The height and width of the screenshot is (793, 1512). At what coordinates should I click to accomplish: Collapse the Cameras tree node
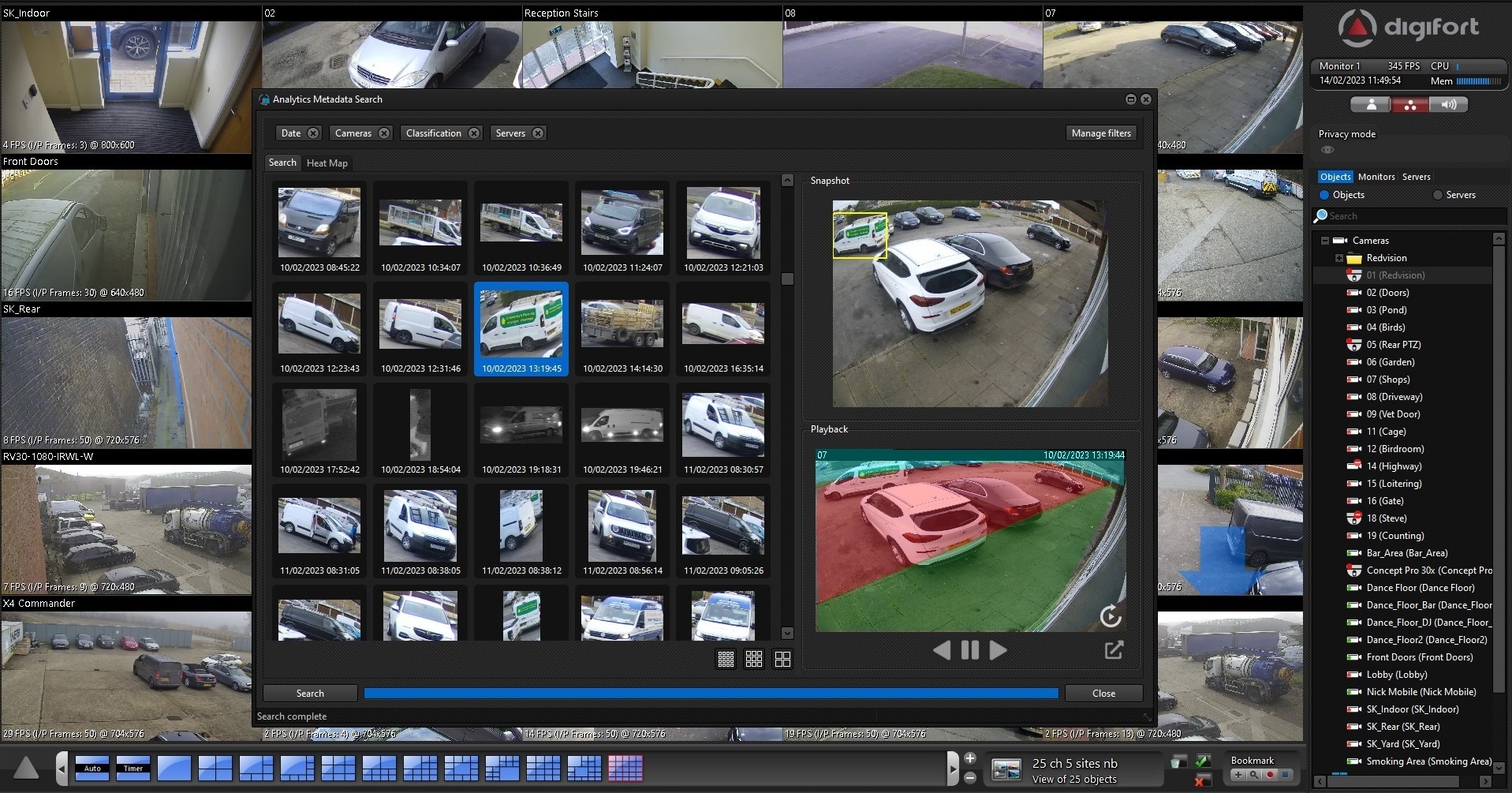1325,241
